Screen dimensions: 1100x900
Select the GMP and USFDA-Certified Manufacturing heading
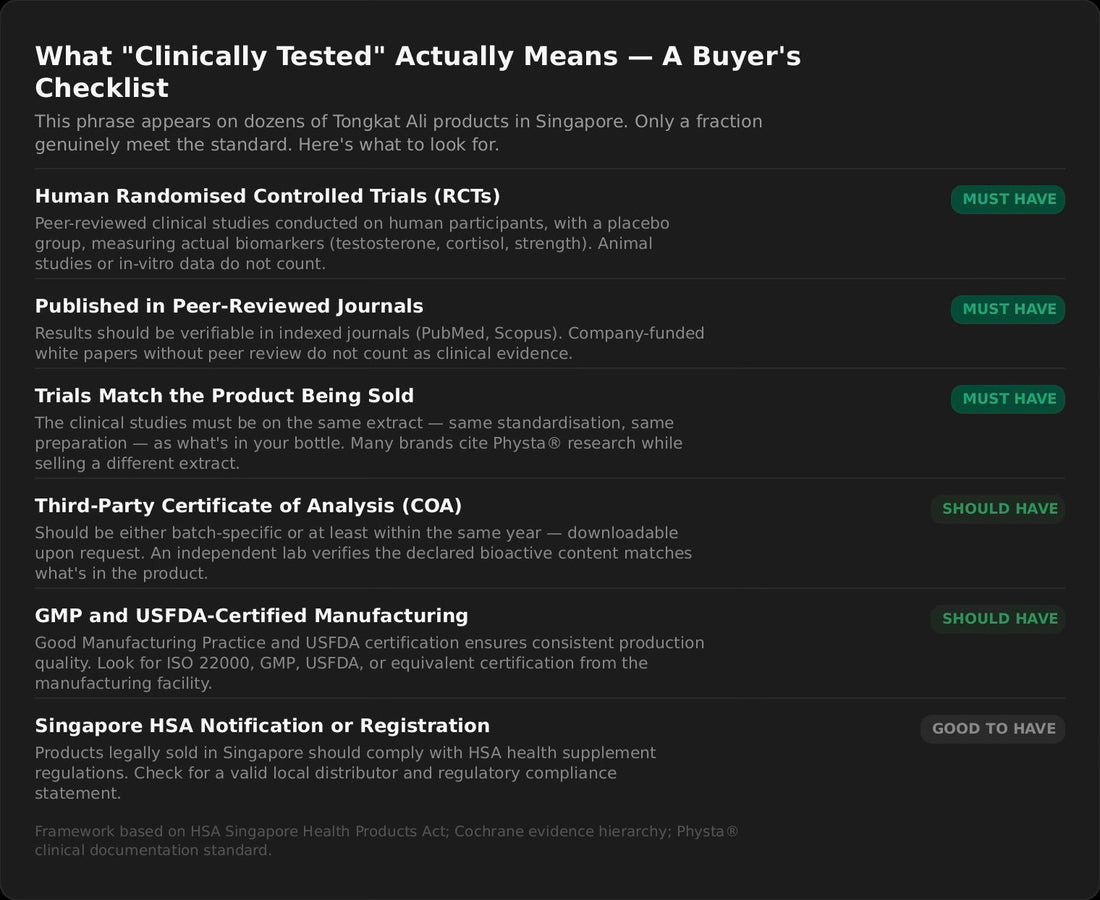[251, 616]
